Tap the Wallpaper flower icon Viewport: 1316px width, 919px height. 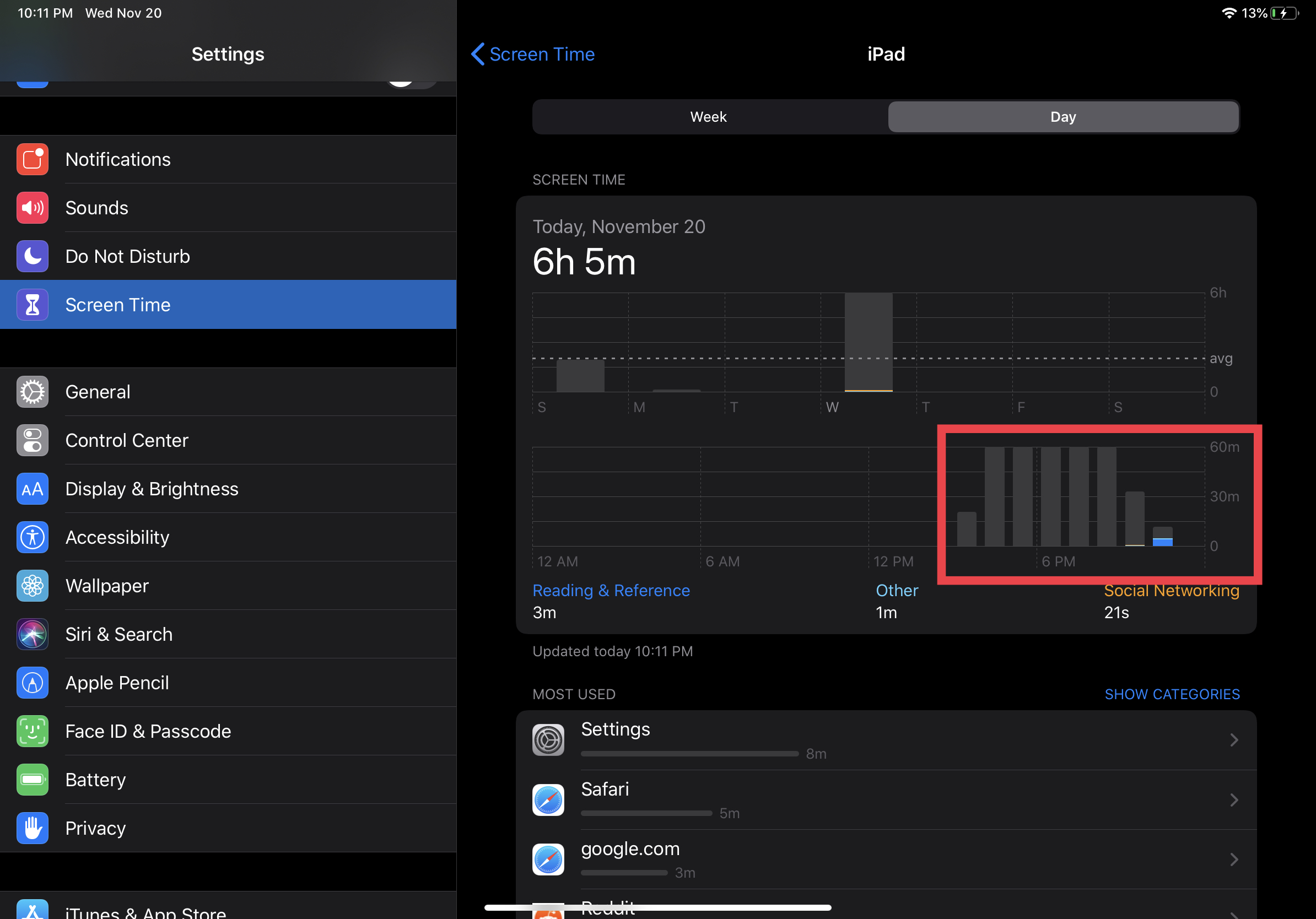pyautogui.click(x=32, y=586)
